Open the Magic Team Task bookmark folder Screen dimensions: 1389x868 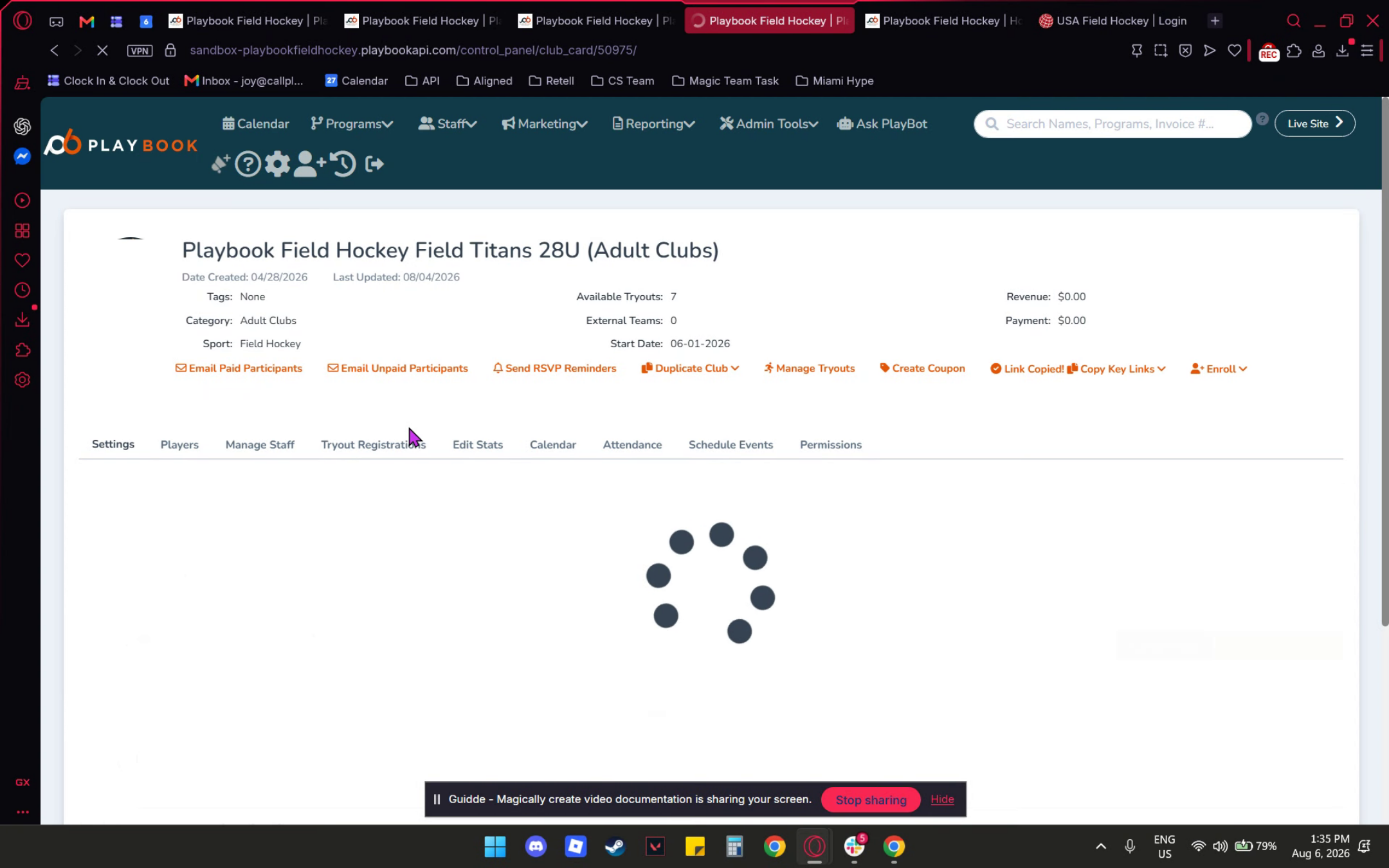click(725, 81)
